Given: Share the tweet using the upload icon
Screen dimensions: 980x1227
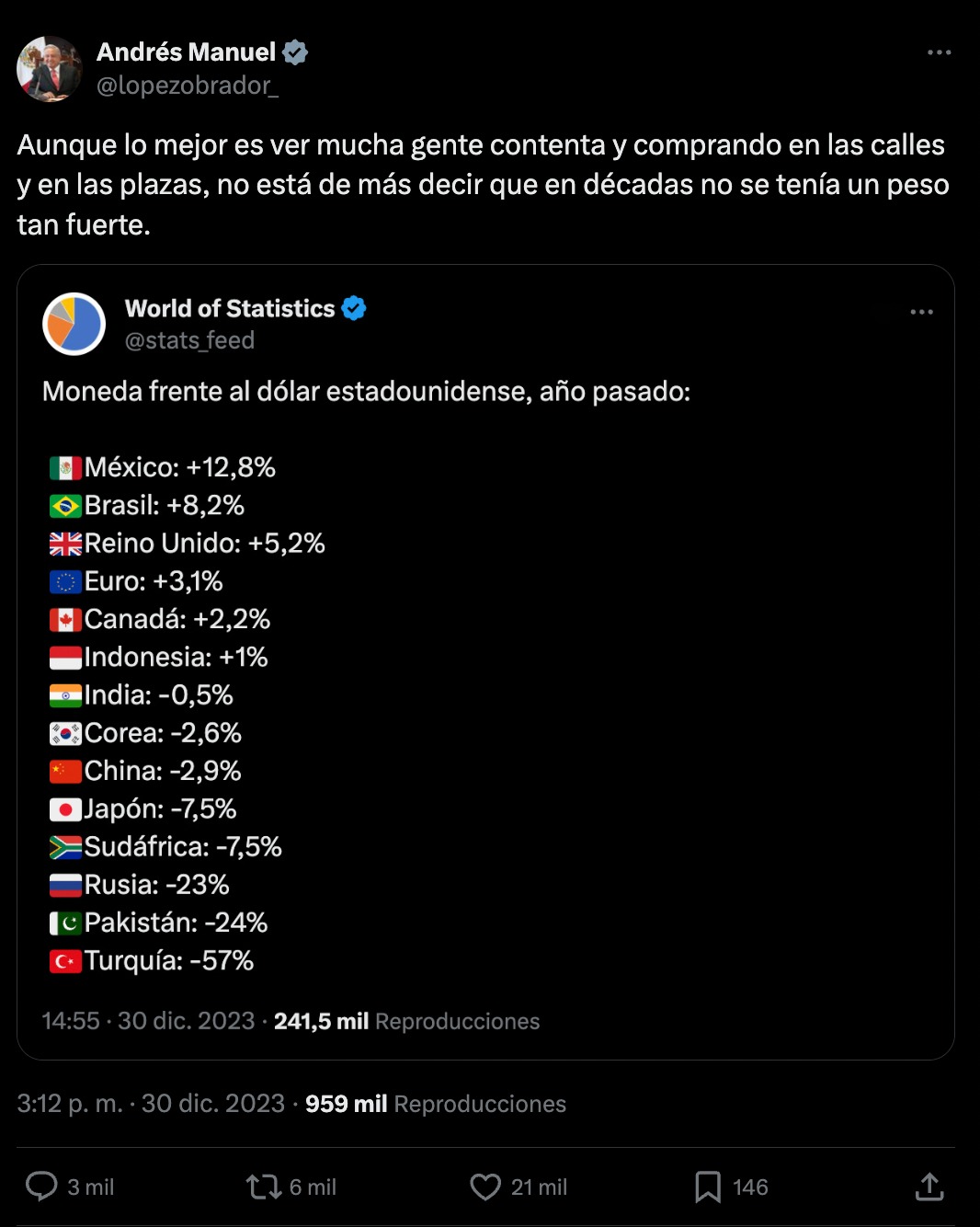Looking at the screenshot, I should (929, 1187).
